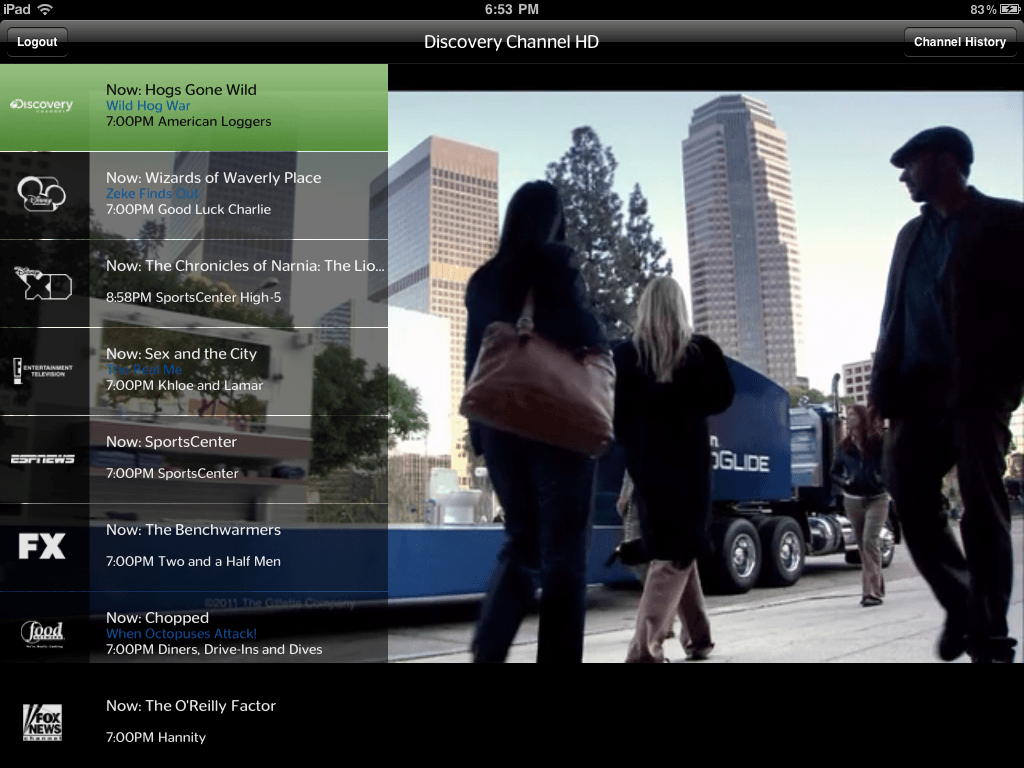This screenshot has width=1024, height=768.
Task: Tap the Disney Channel logo
Action: tap(42, 194)
